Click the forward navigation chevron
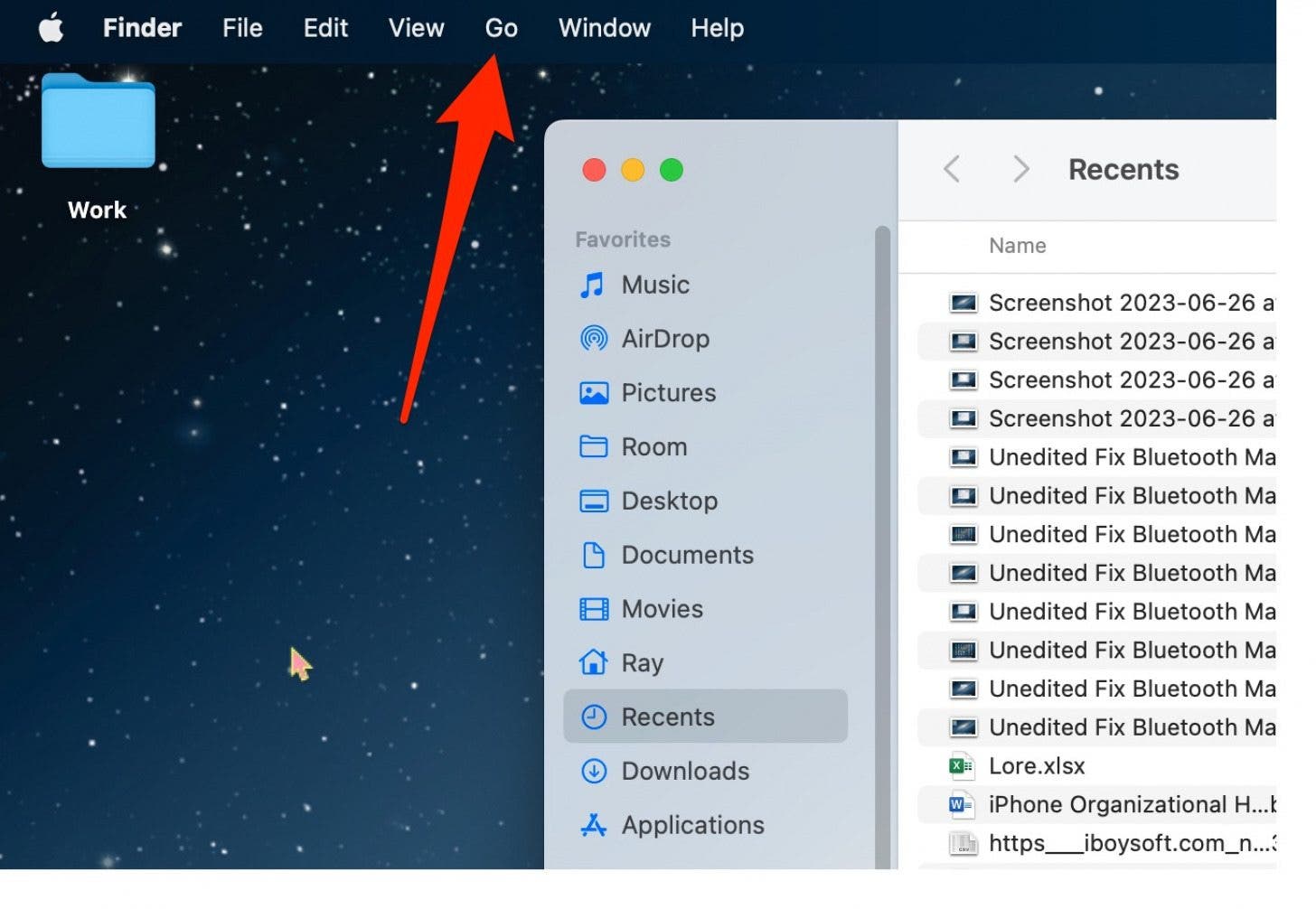The image size is (1316, 909). tap(1020, 169)
